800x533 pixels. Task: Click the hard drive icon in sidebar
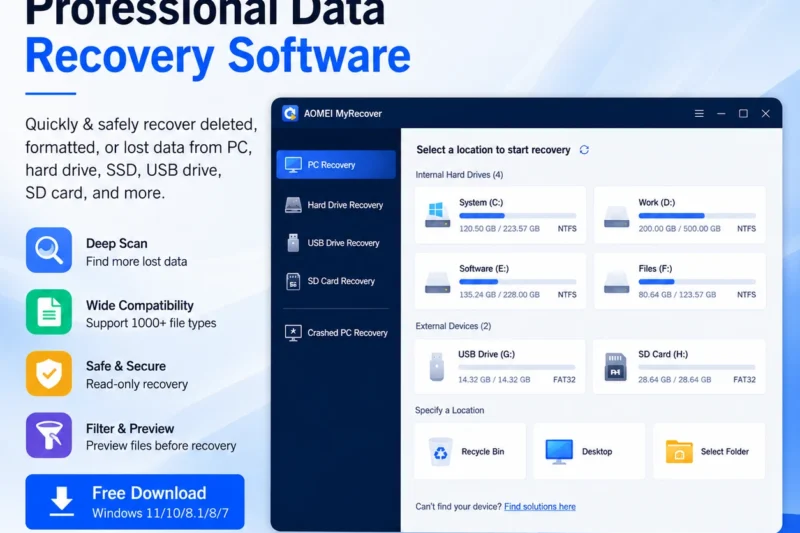(293, 205)
